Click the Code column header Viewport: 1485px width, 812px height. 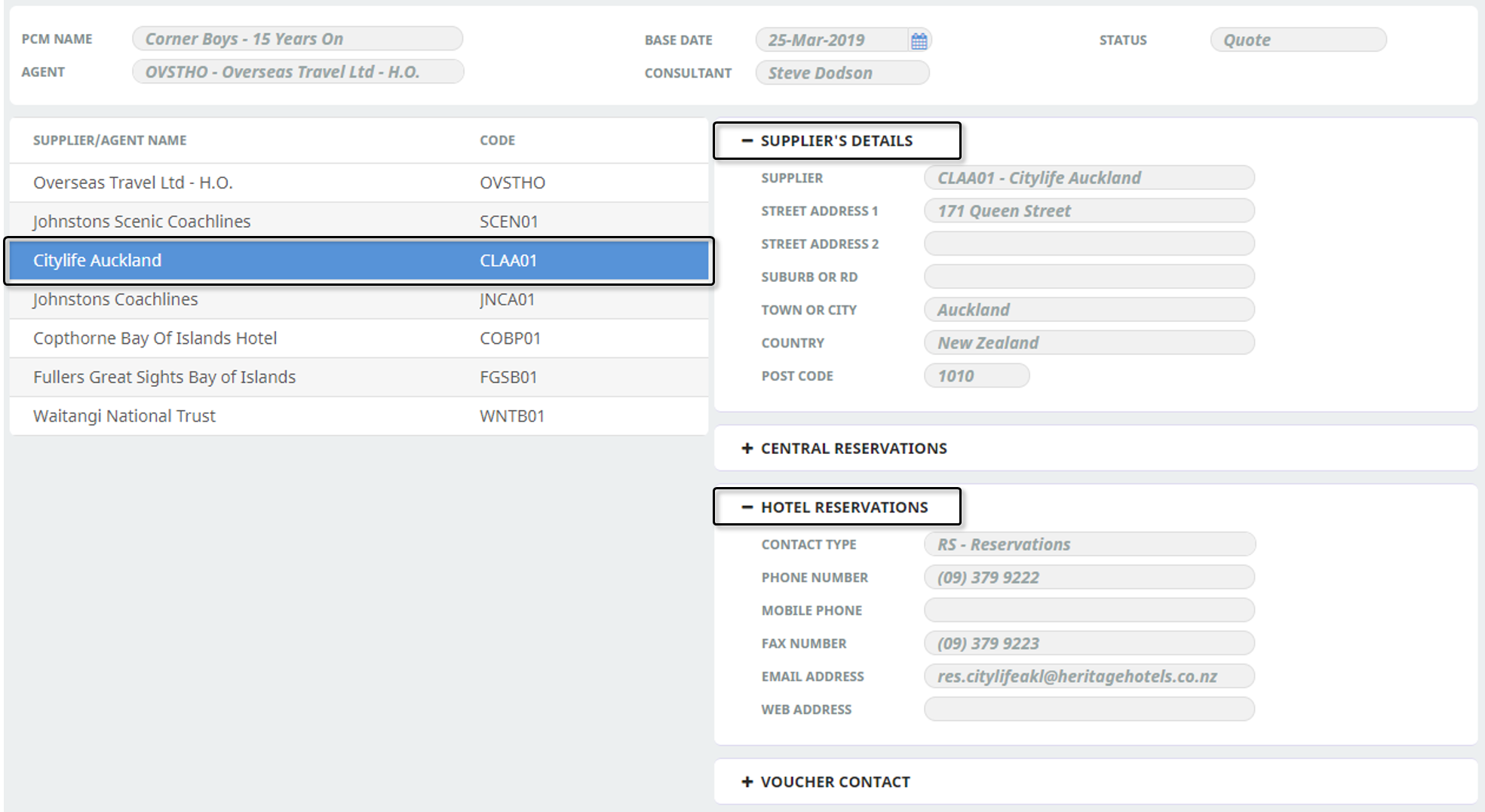tap(498, 140)
